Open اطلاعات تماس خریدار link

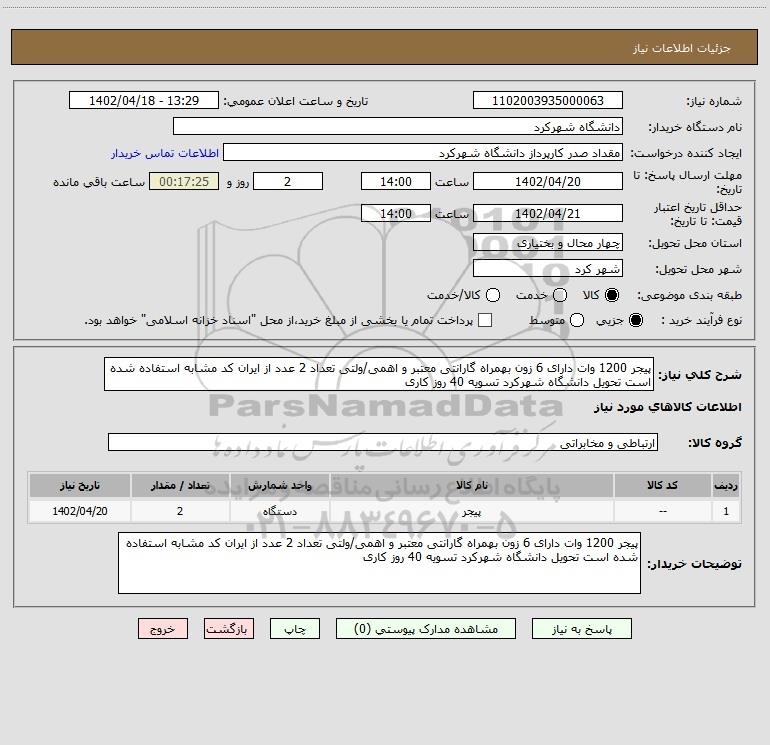[165, 153]
